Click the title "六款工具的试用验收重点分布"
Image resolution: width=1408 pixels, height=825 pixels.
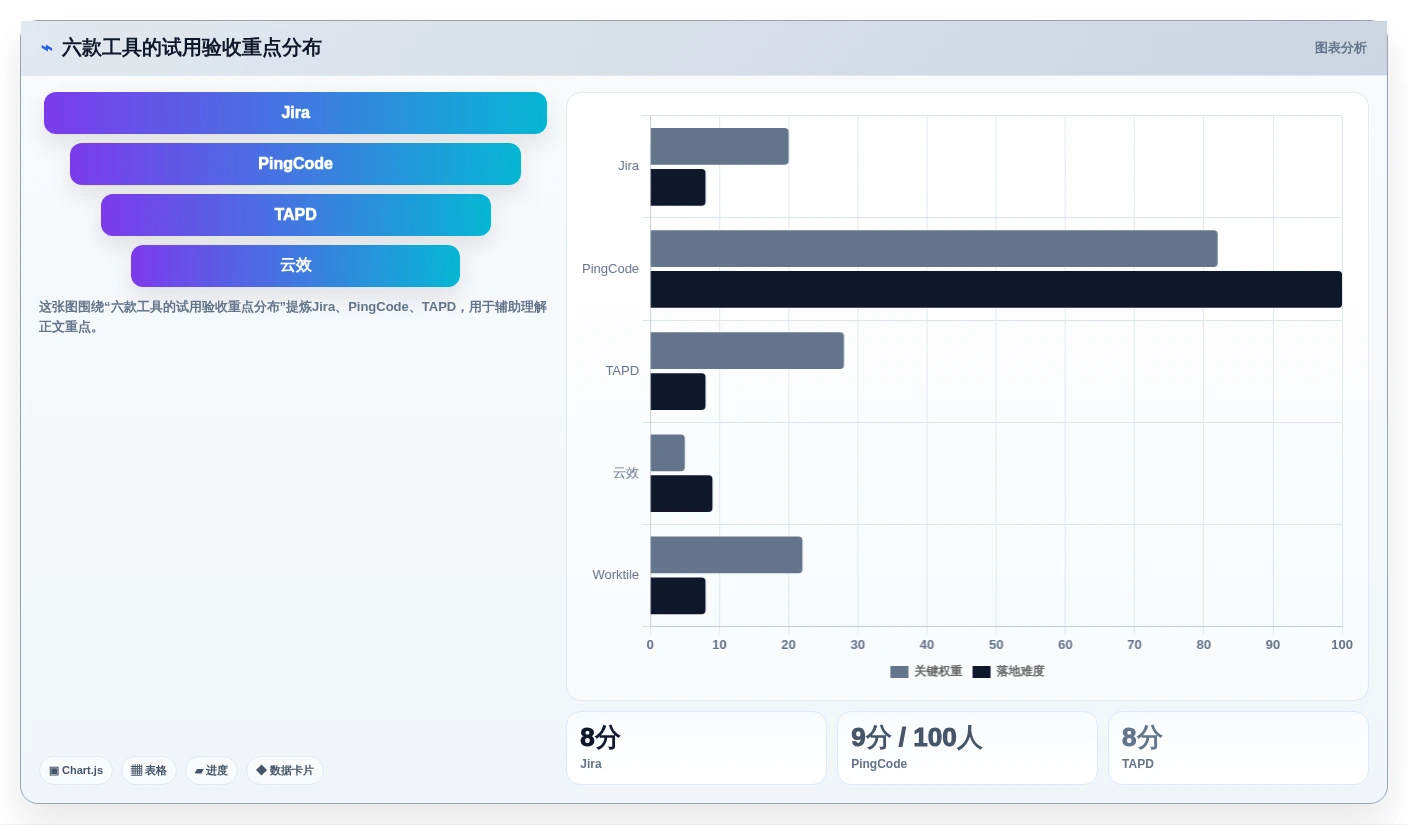click(191, 48)
